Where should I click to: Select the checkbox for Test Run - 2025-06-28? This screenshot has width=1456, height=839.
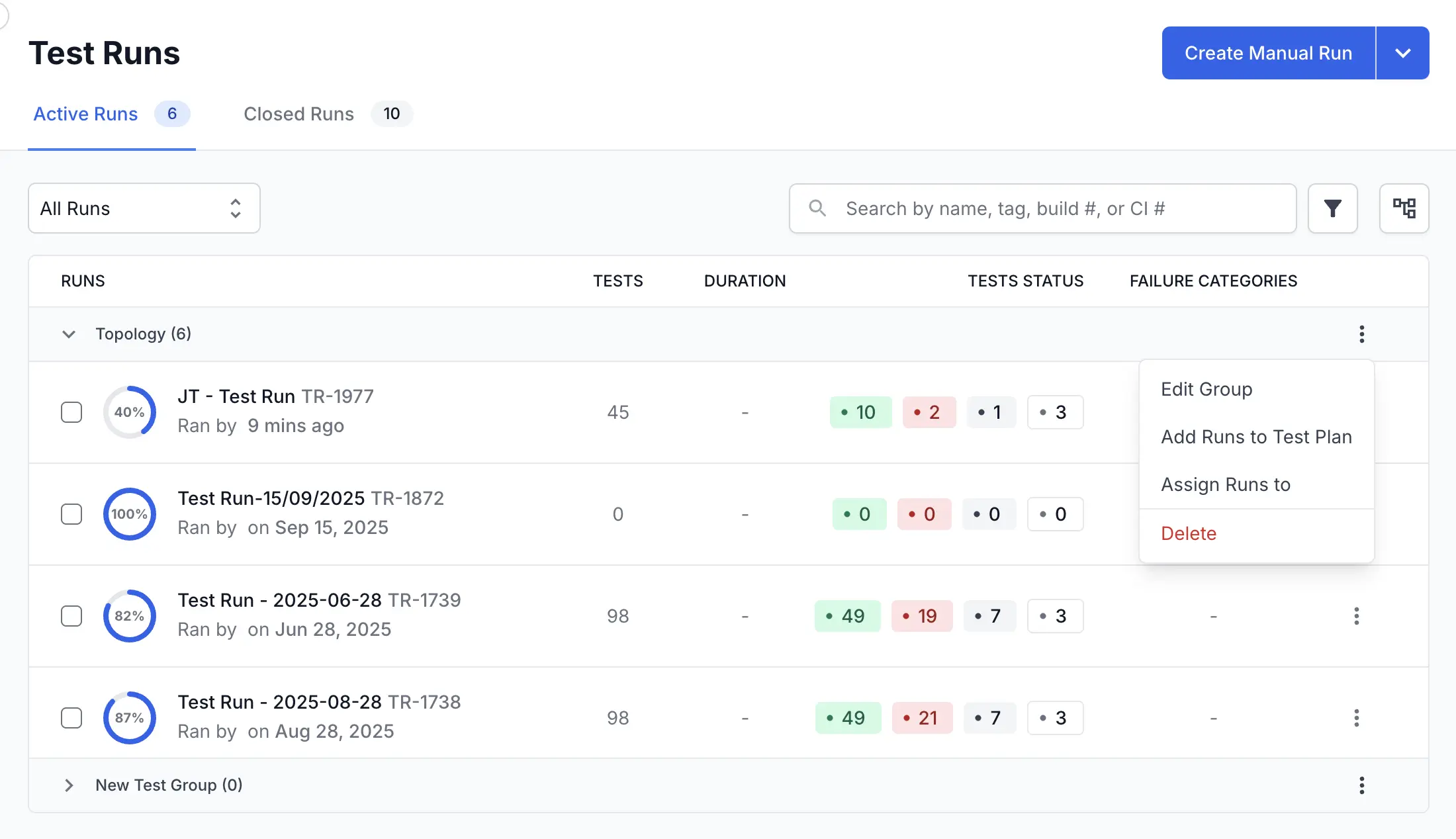[x=71, y=616]
